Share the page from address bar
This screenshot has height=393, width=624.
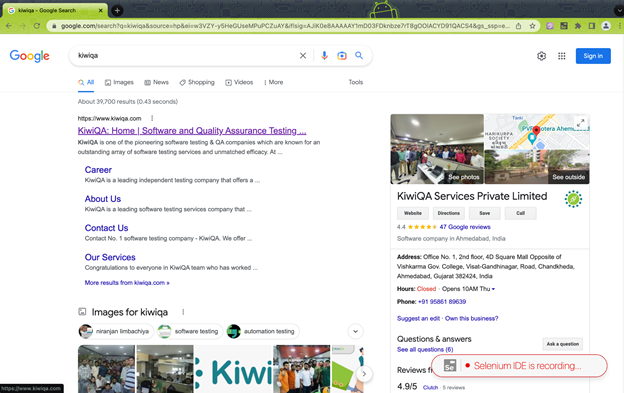(518, 26)
